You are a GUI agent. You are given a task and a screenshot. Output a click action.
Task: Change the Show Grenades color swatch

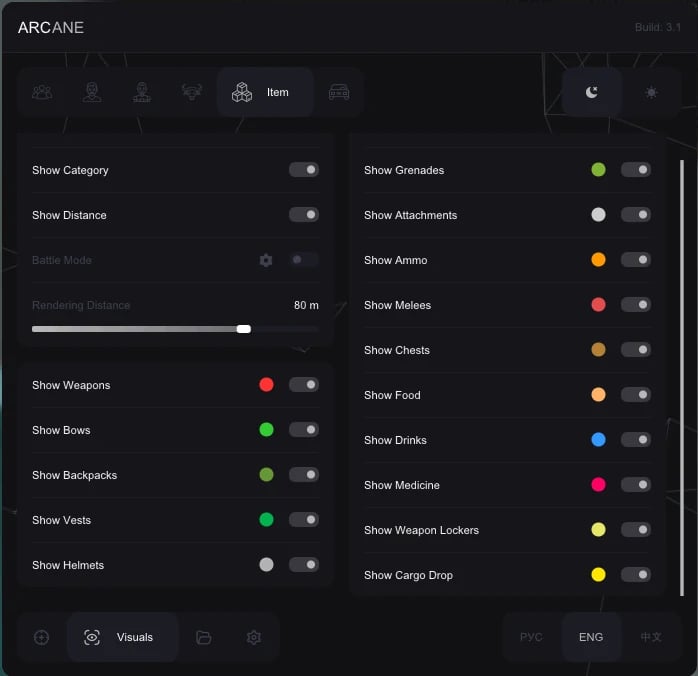pyautogui.click(x=598, y=170)
